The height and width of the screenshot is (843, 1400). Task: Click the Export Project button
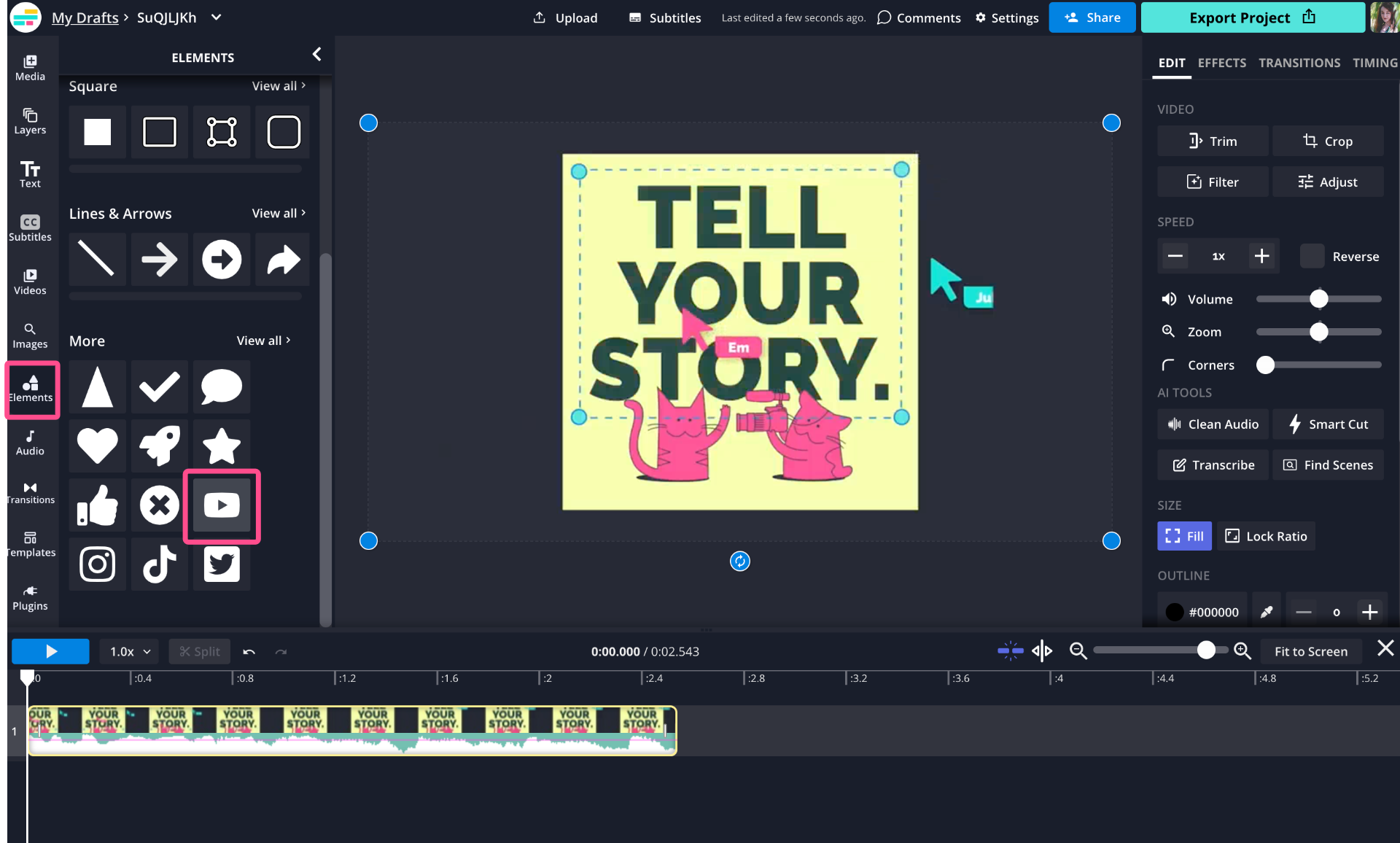(x=1252, y=18)
